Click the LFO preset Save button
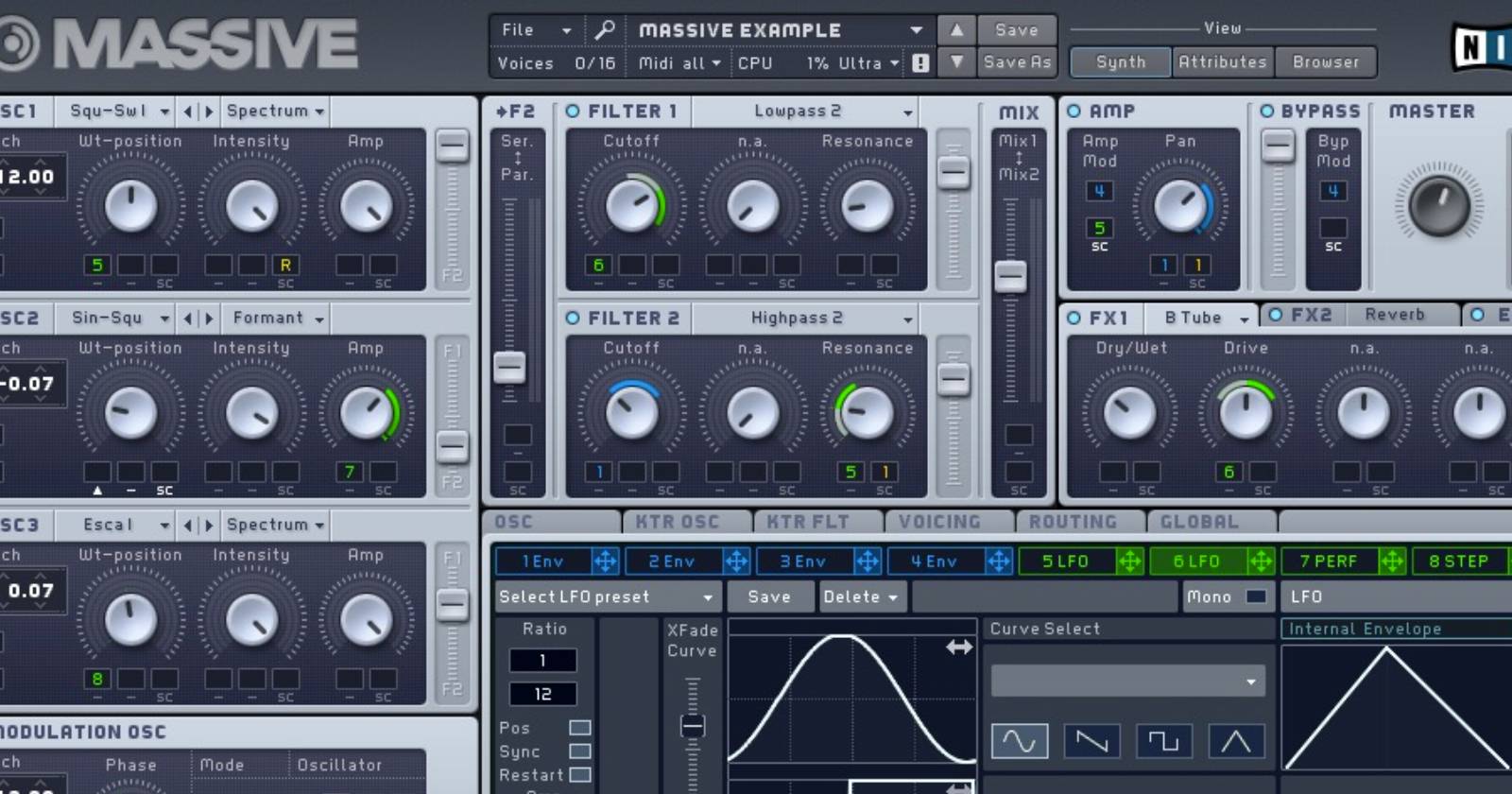 (769, 596)
